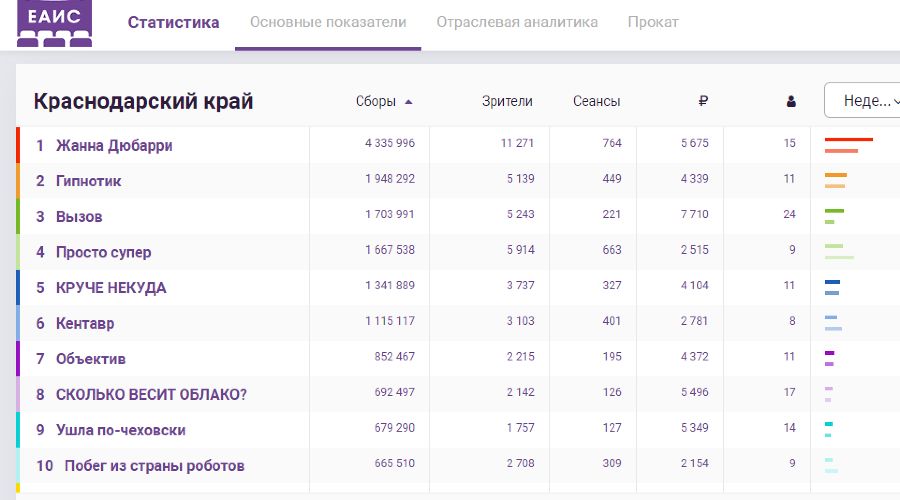
Task: Switch to Основные показатели tab
Action: 328,22
